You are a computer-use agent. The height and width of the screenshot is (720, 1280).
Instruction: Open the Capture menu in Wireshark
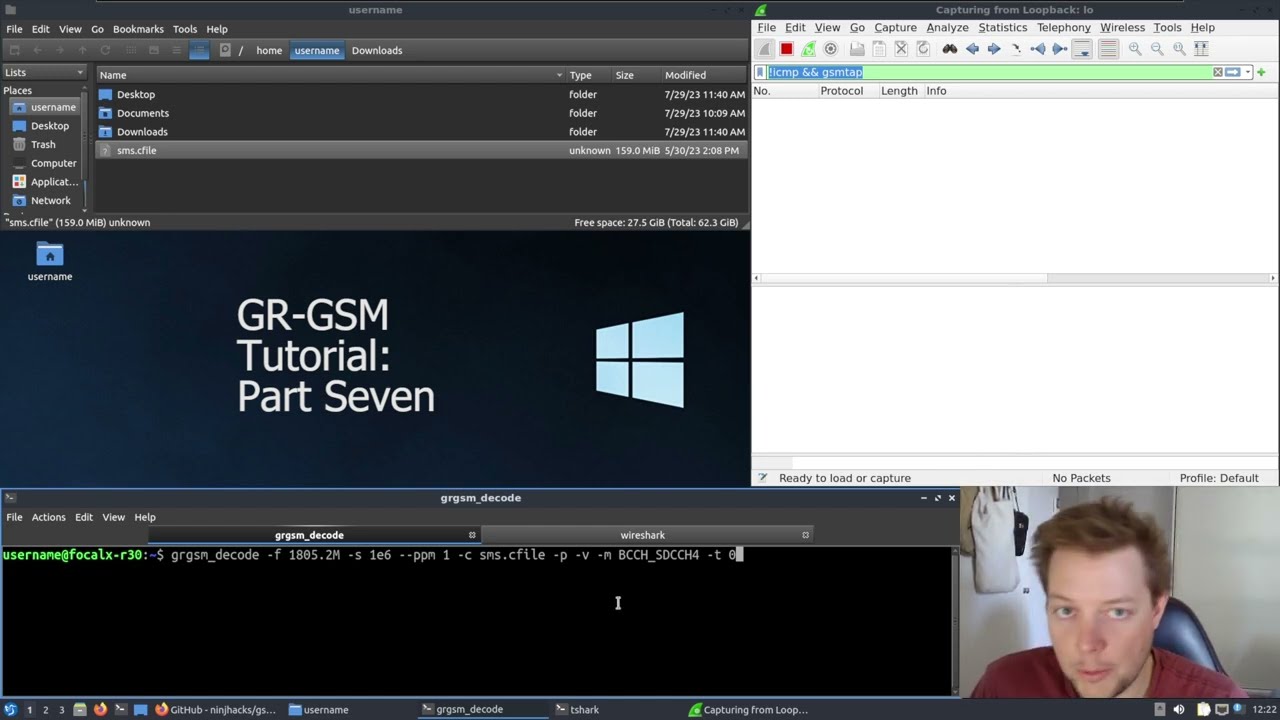tap(895, 28)
